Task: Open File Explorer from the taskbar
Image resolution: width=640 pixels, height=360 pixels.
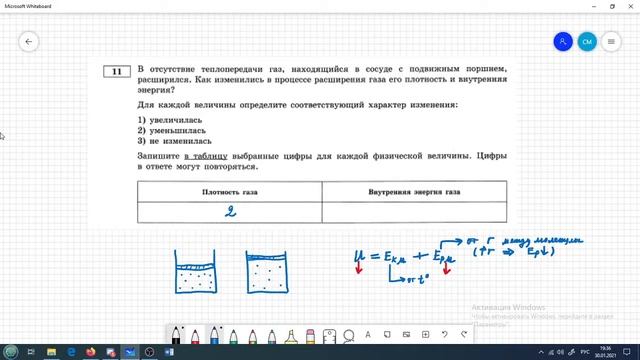Action: tap(51, 352)
